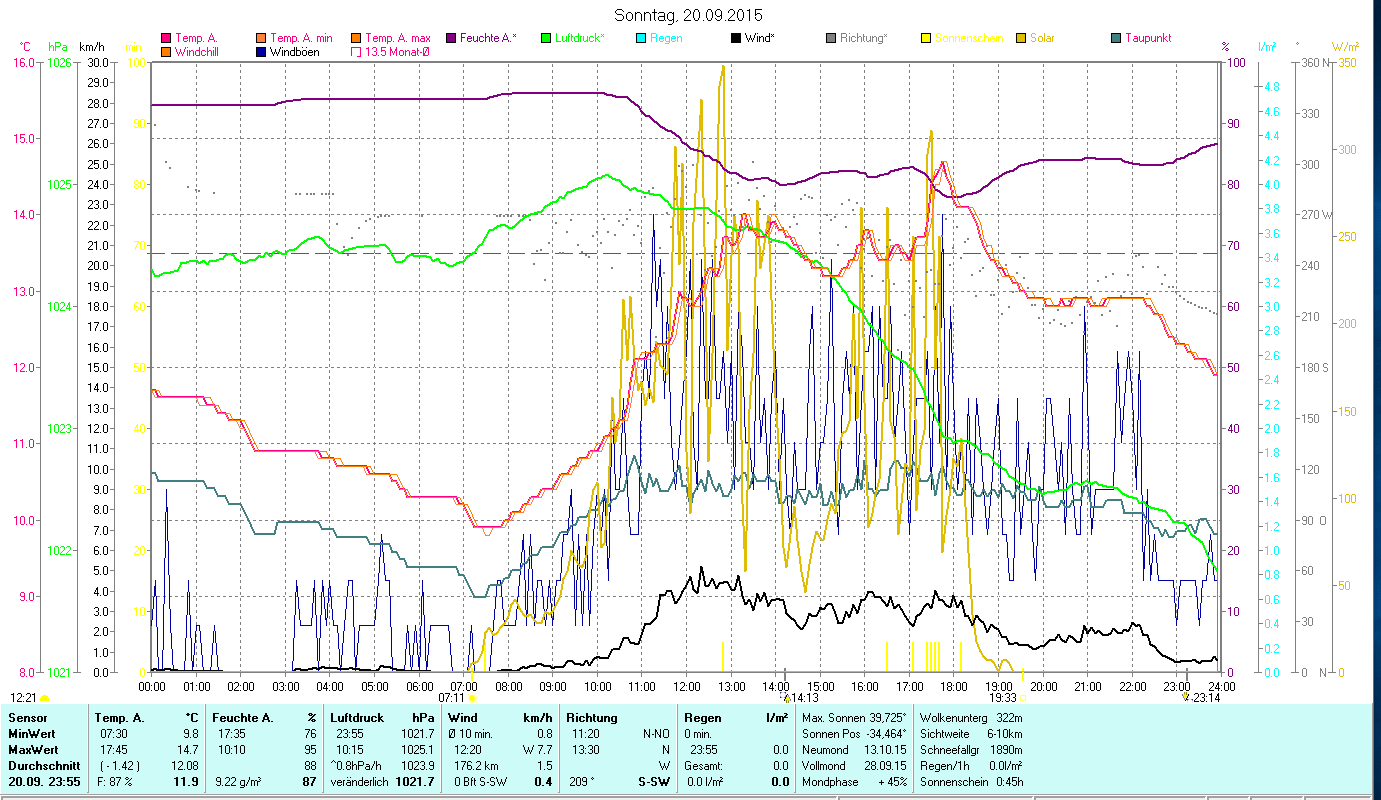
Task: Click the cyan Regen legend square
Action: click(641, 38)
